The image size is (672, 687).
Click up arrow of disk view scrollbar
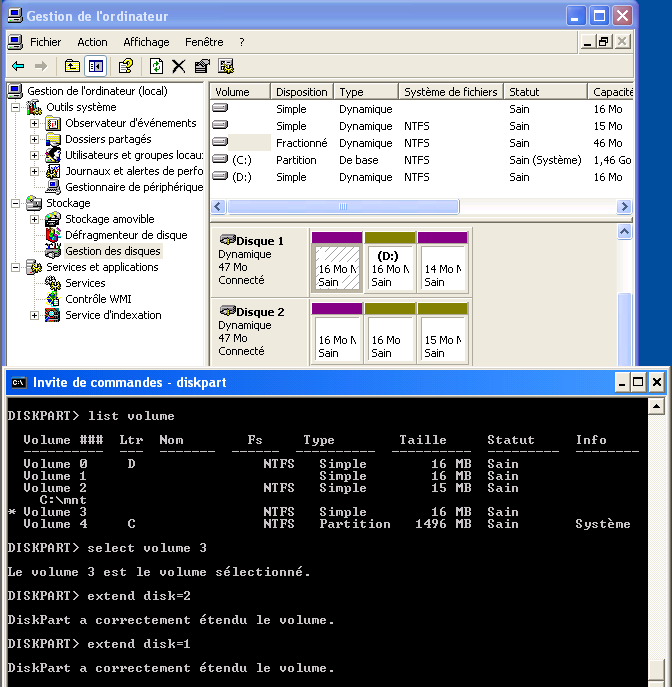tap(624, 231)
